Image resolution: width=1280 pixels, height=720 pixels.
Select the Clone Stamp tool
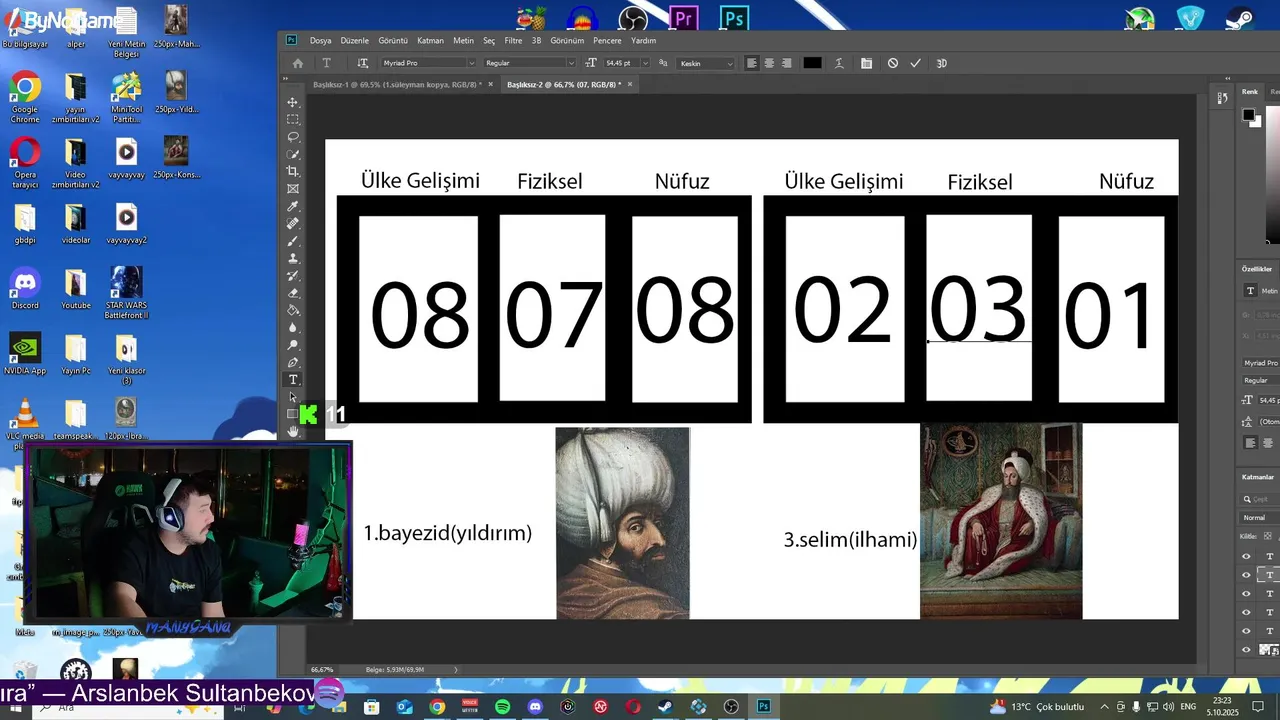pyautogui.click(x=293, y=258)
